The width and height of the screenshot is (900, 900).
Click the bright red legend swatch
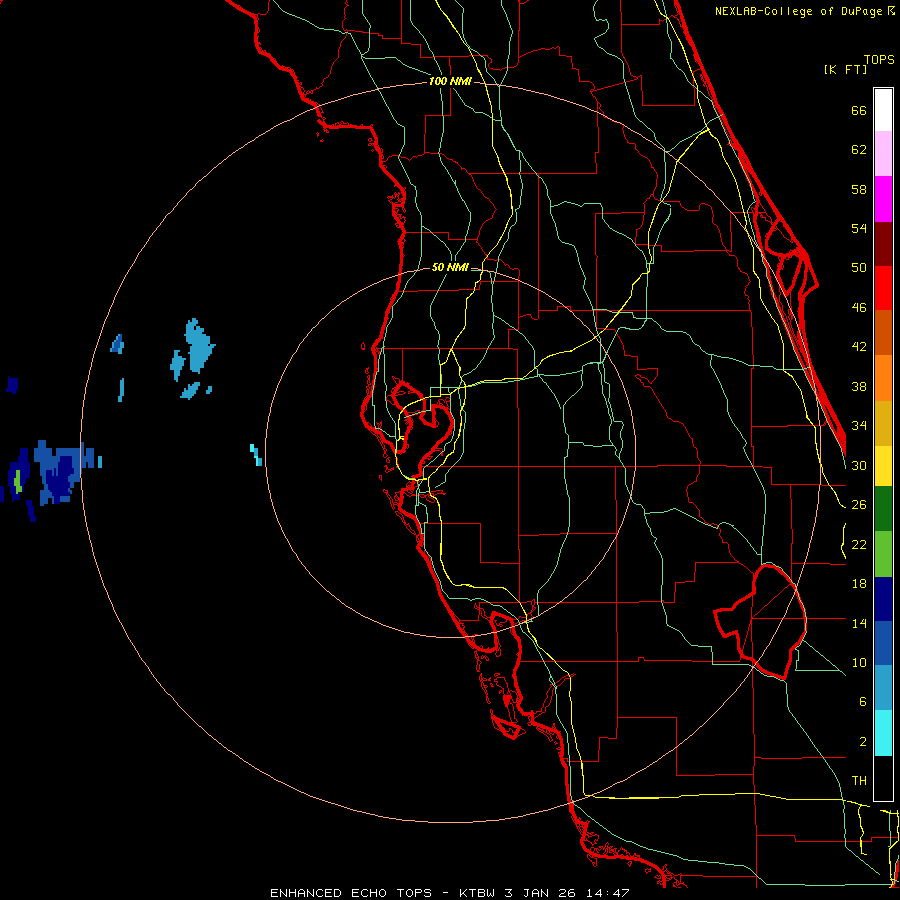pyautogui.click(x=883, y=288)
